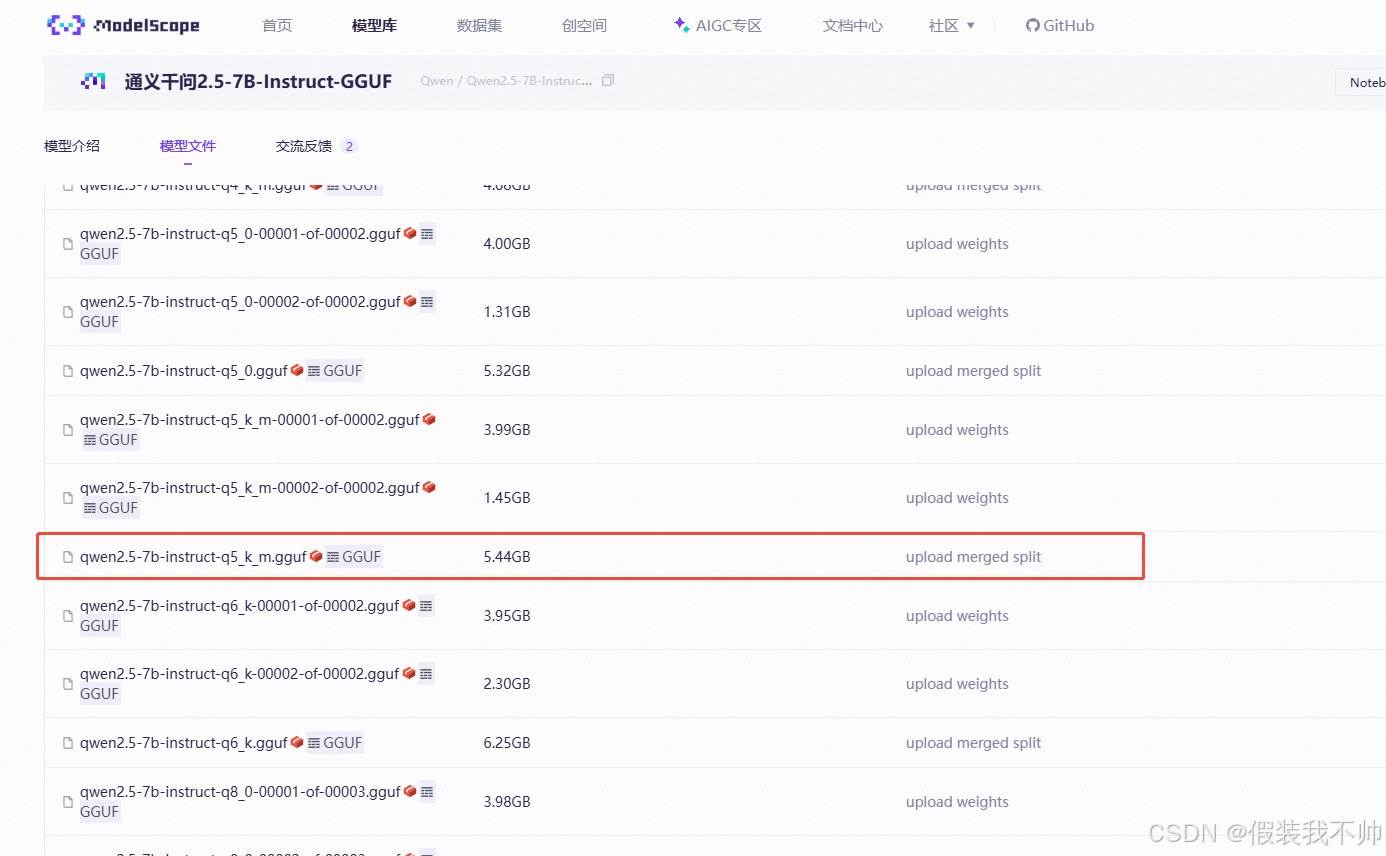The image size is (1386, 856).
Task: Click the 通义千问2.5-7B-Instruct-GGUF model title
Action: [x=258, y=82]
